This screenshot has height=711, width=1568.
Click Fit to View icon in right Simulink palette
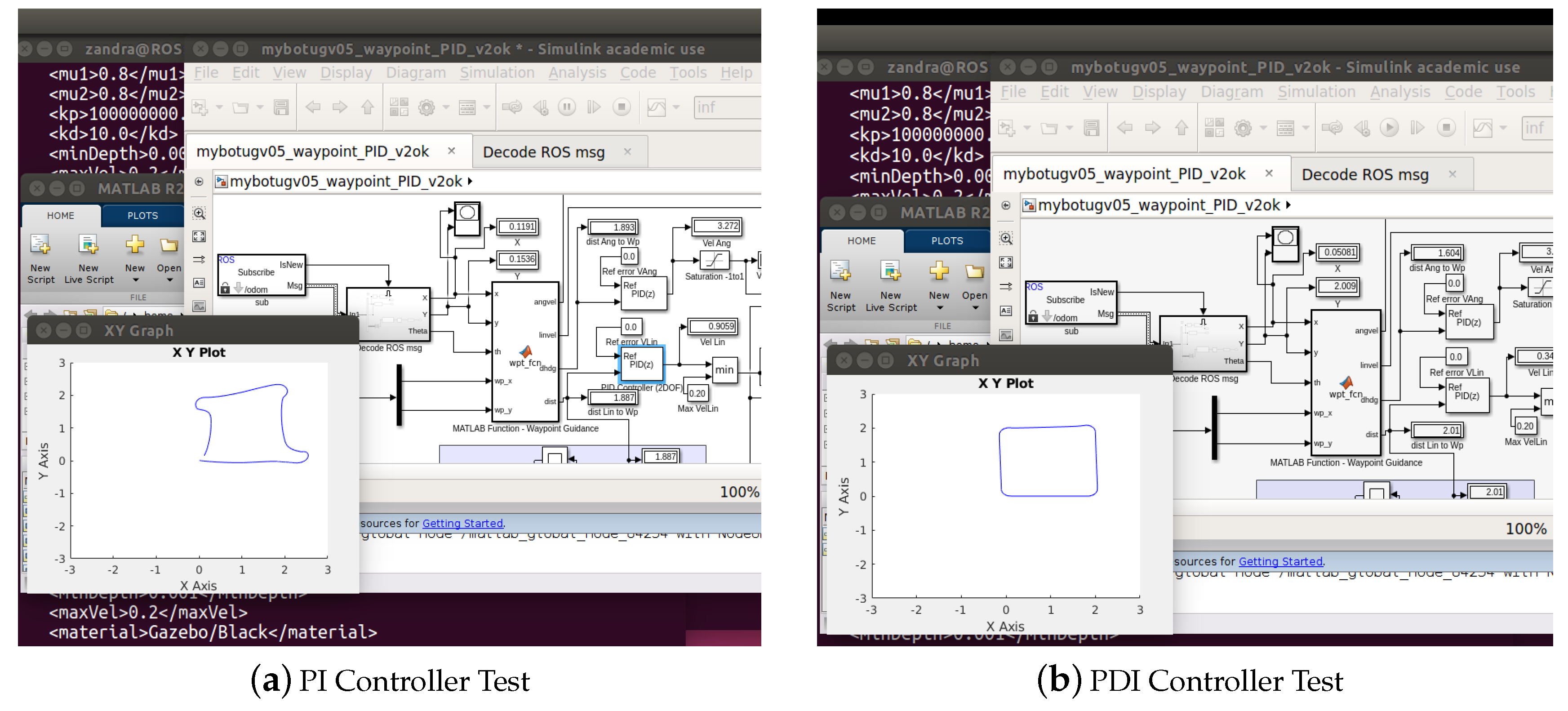pos(1006,262)
